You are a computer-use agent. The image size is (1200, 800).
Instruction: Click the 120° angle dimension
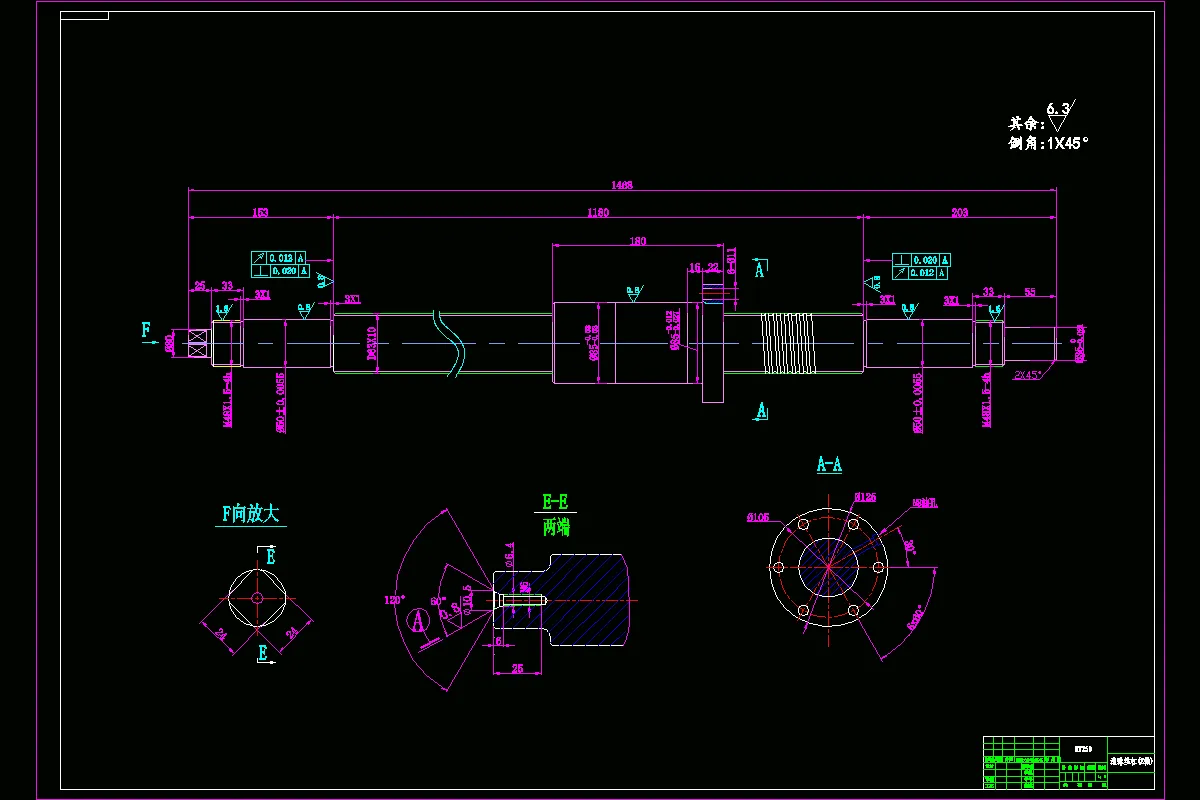click(x=393, y=600)
